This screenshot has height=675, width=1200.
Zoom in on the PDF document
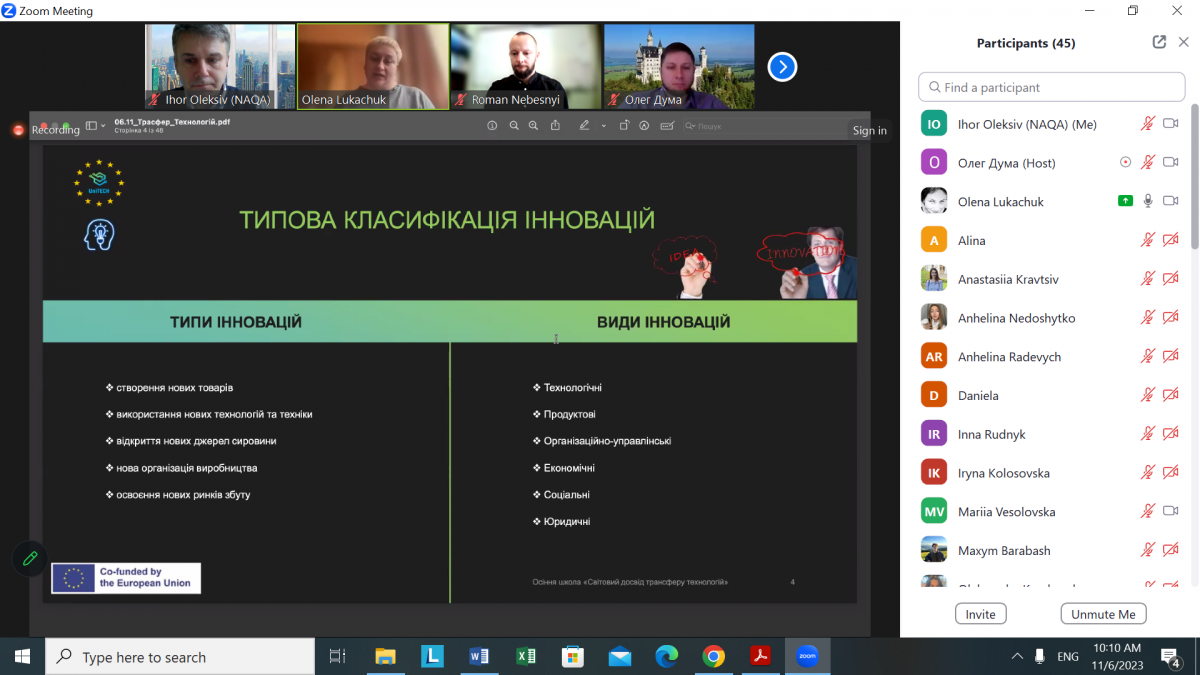click(x=533, y=125)
